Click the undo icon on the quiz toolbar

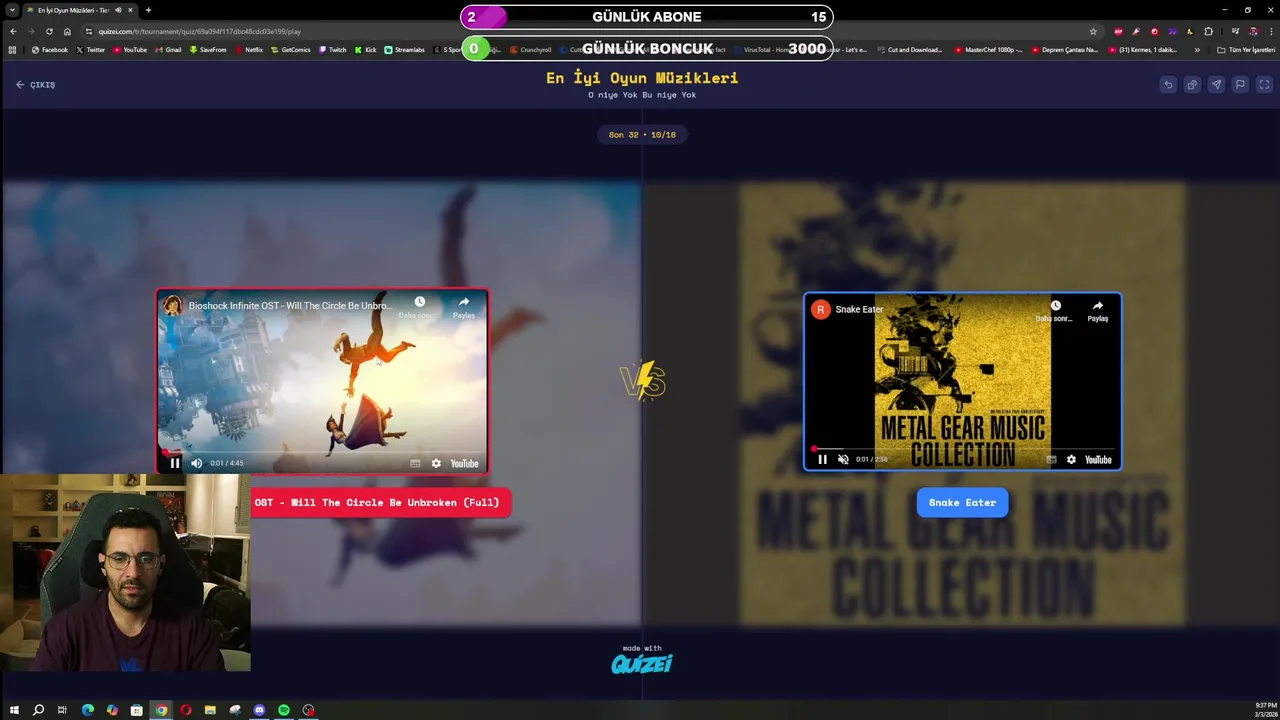(1168, 85)
